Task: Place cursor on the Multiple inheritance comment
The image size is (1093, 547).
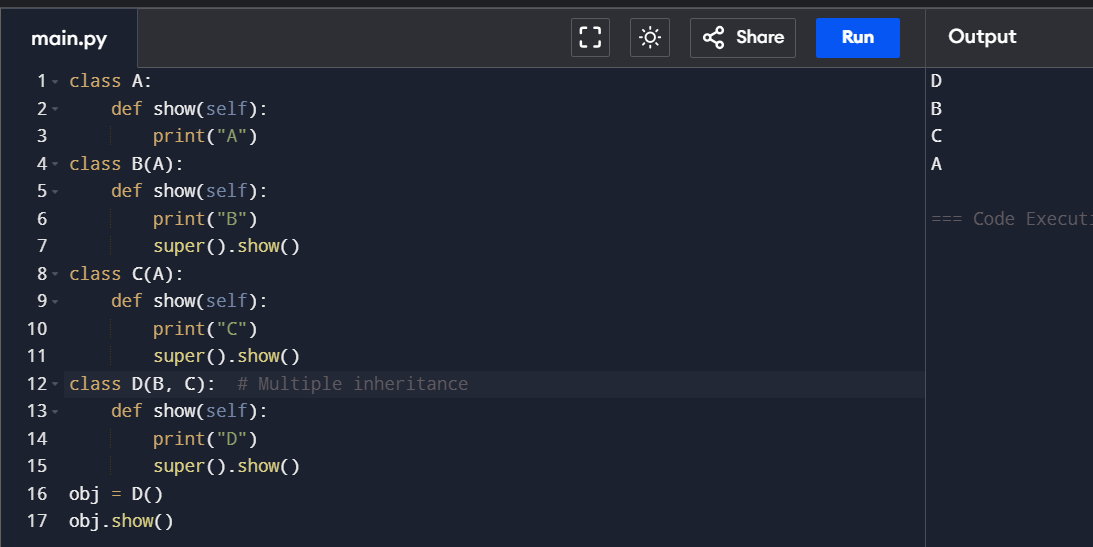Action: (353, 384)
